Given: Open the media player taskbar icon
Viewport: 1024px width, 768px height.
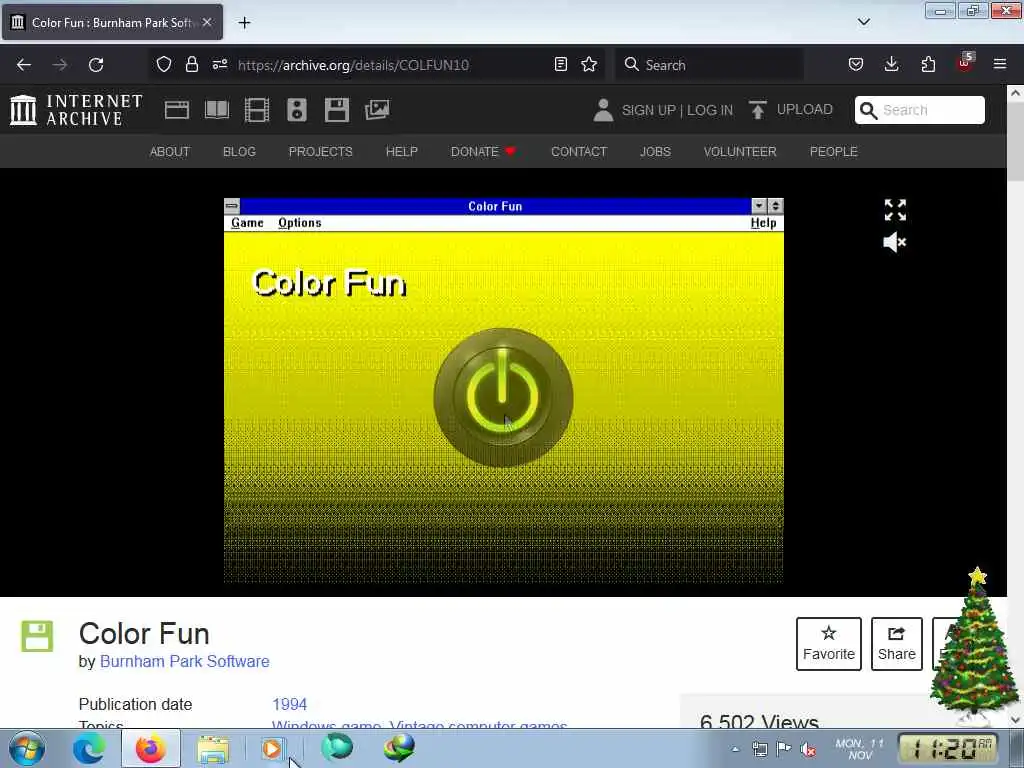Looking at the screenshot, I should coord(272,748).
